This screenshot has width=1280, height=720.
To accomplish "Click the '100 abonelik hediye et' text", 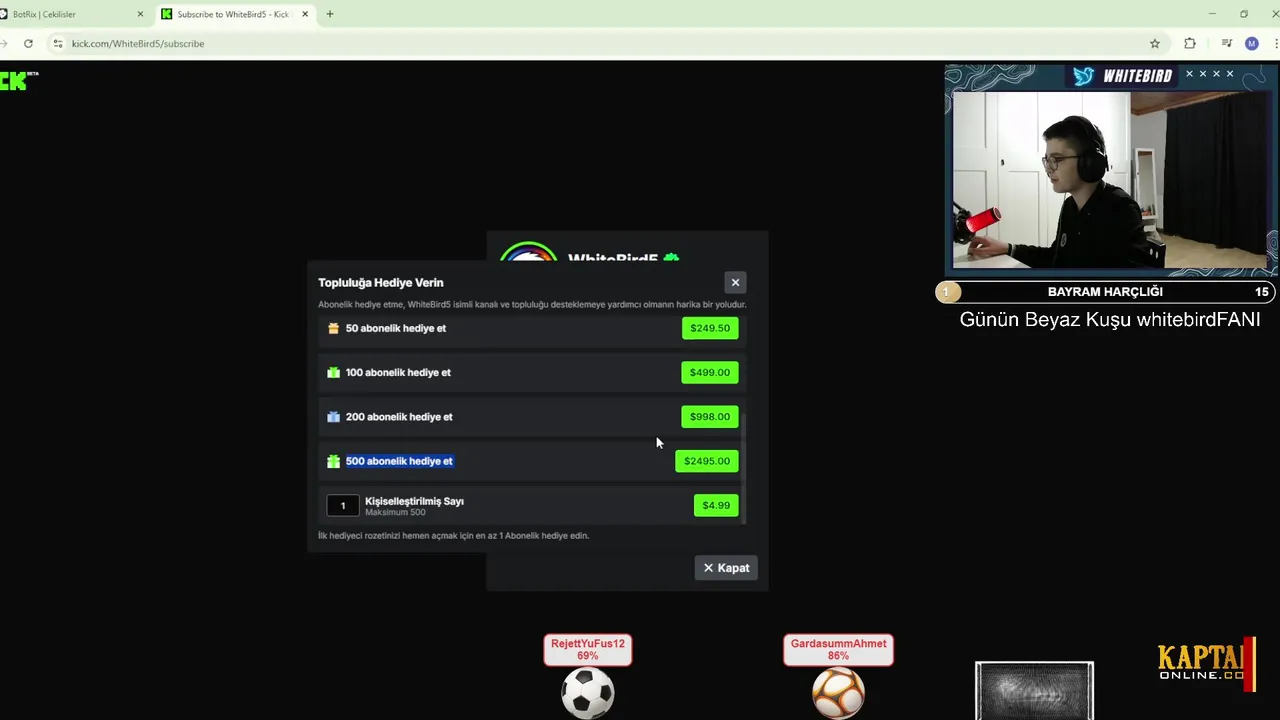I will (x=398, y=372).
